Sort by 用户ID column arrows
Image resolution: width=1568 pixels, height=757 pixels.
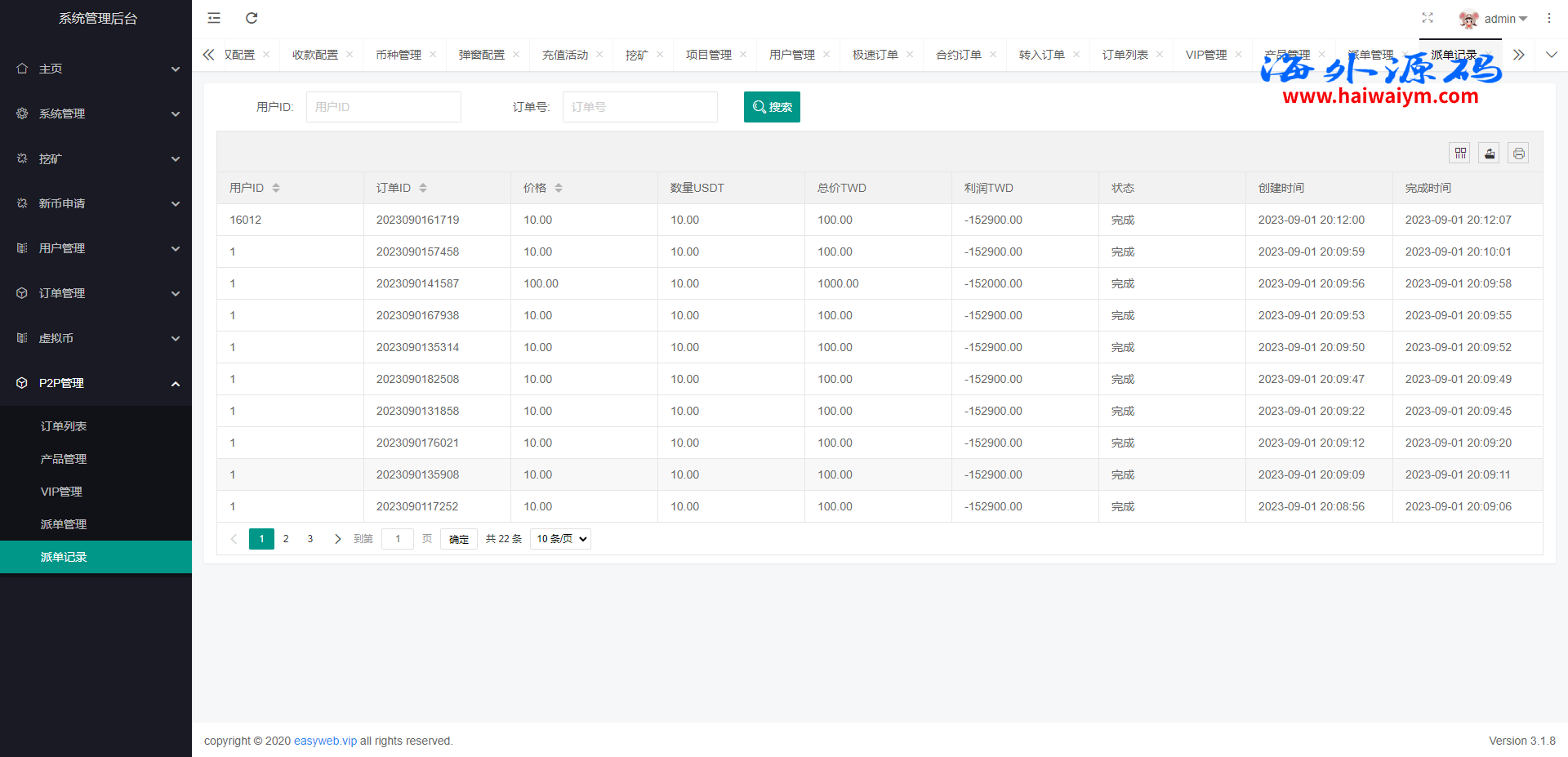point(276,188)
